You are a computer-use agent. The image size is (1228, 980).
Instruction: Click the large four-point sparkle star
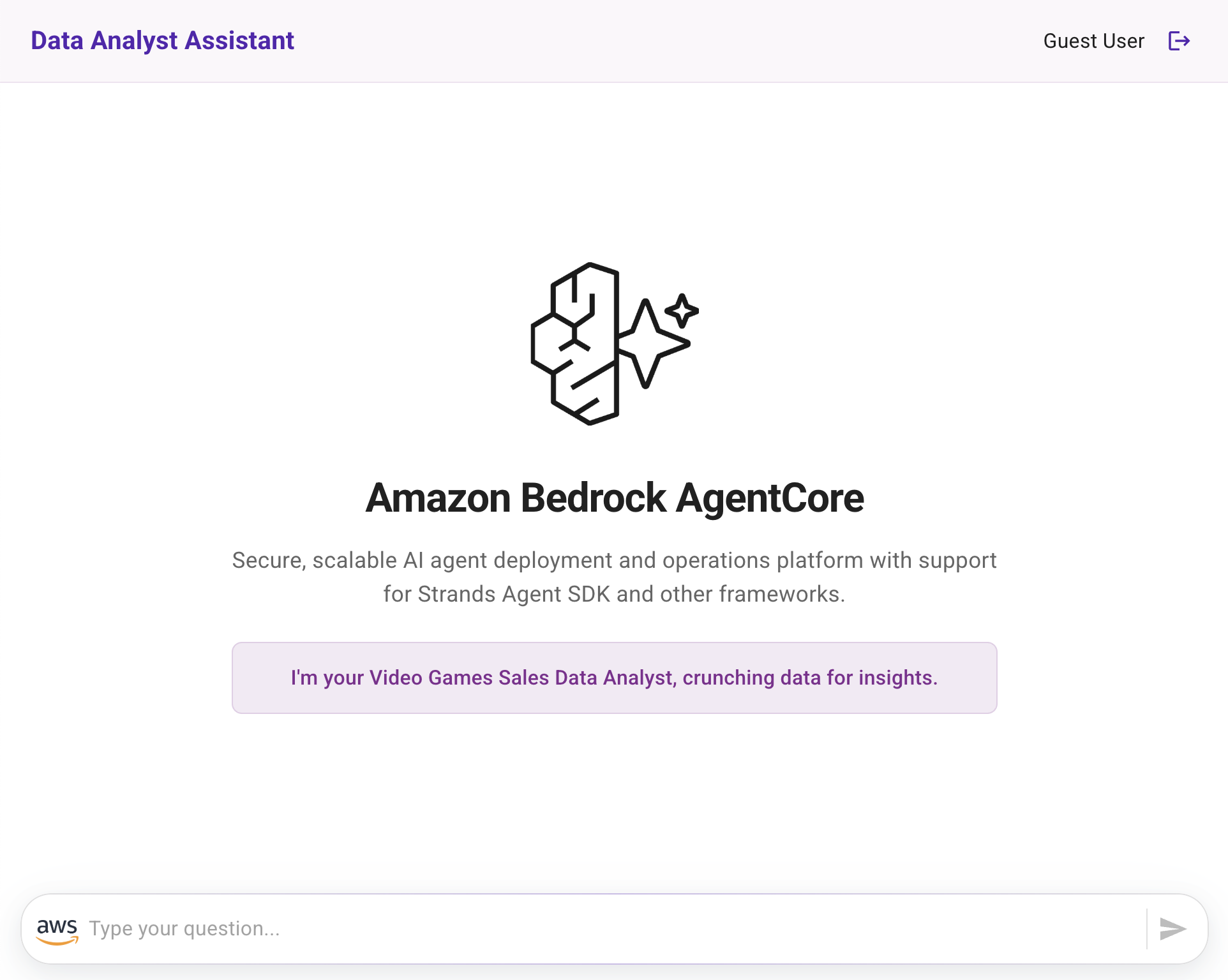coord(652,343)
